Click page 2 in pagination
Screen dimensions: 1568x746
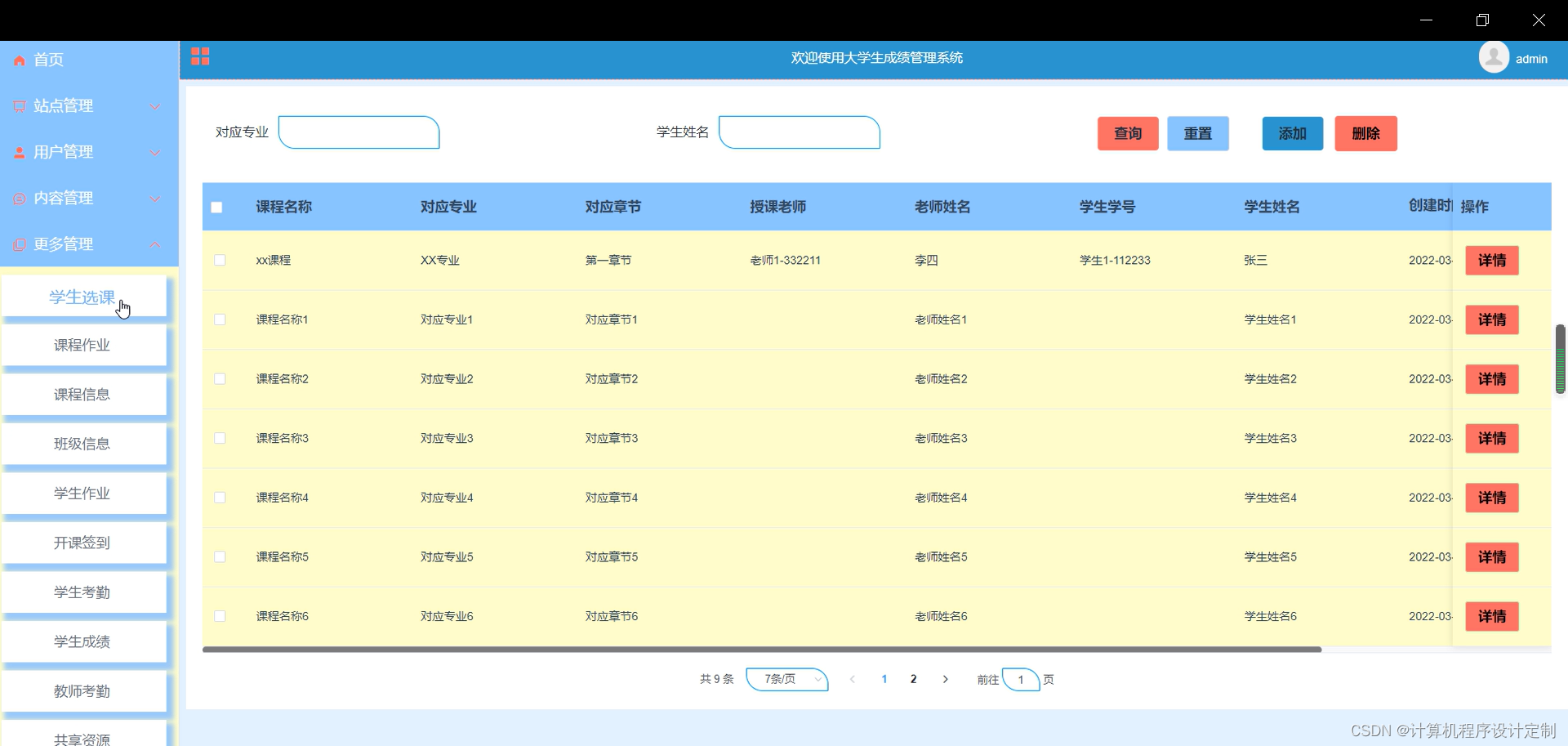click(913, 679)
